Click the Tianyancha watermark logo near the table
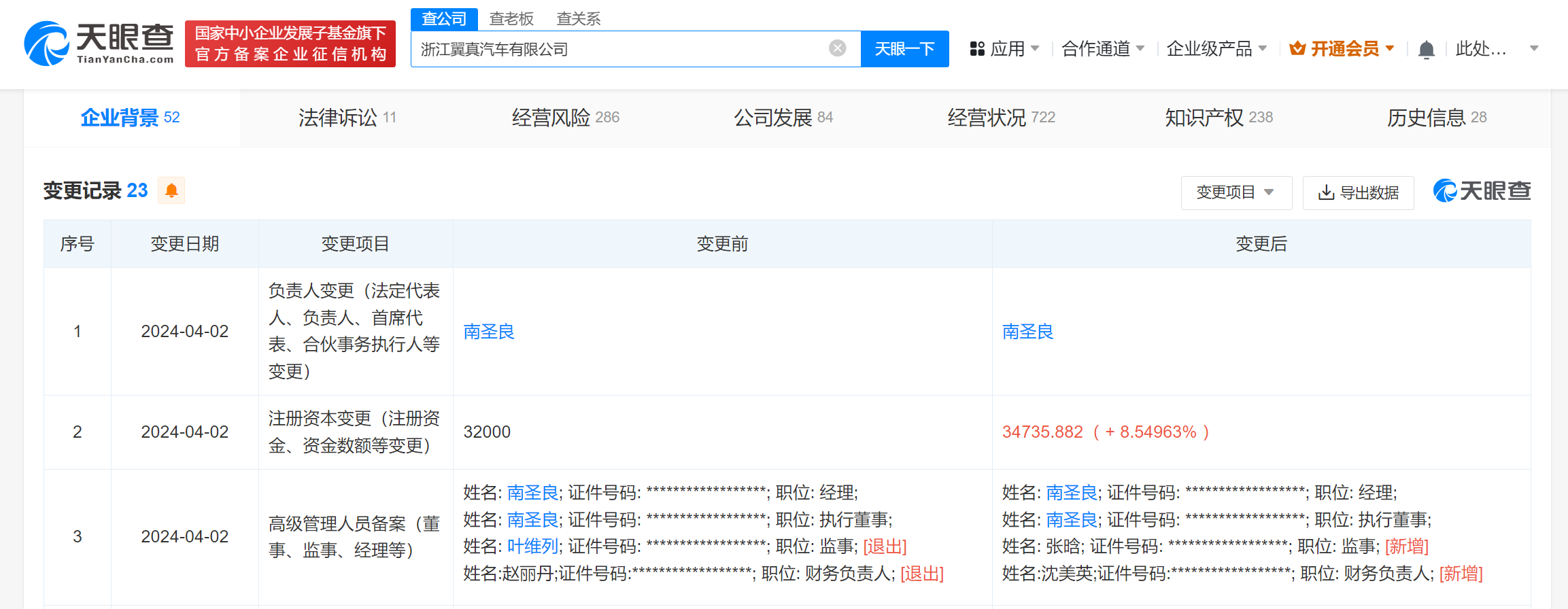The height and width of the screenshot is (609, 1568). coord(1481,191)
